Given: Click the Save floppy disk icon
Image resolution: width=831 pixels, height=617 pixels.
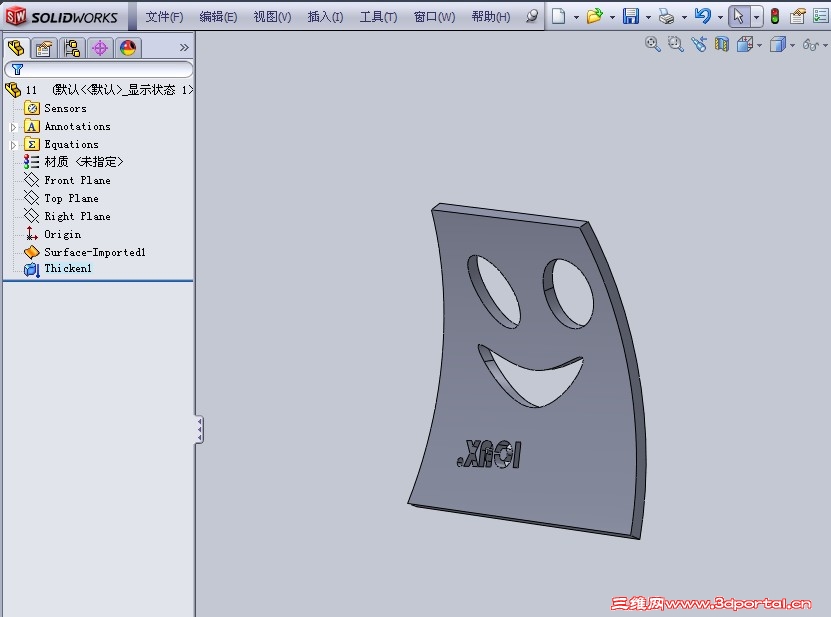Looking at the screenshot, I should (630, 16).
